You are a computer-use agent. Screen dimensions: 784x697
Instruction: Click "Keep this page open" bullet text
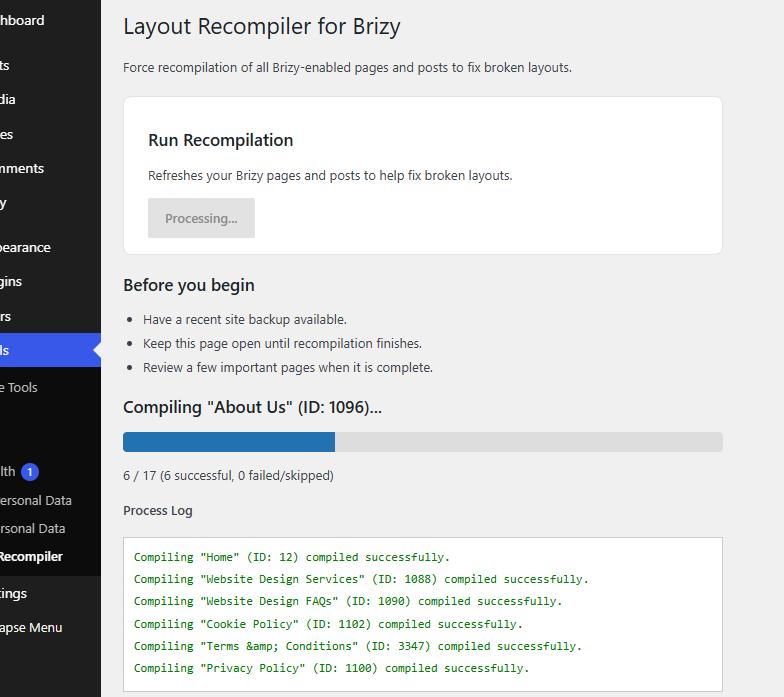[282, 344]
